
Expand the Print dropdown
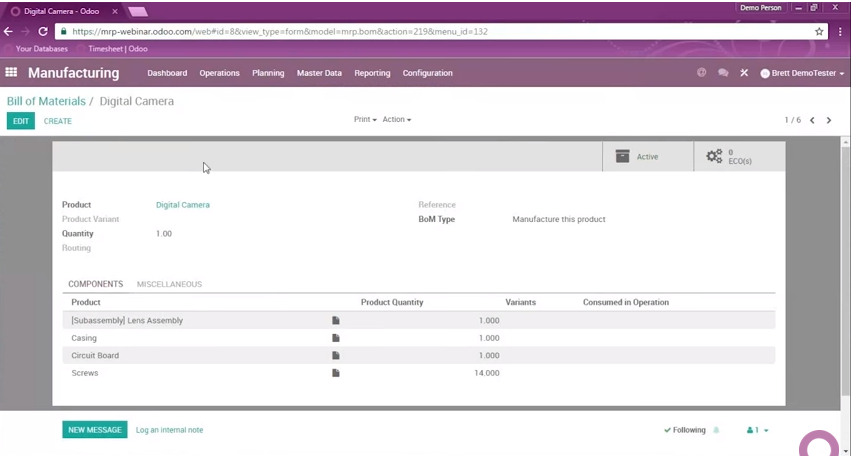pyautogui.click(x=365, y=120)
